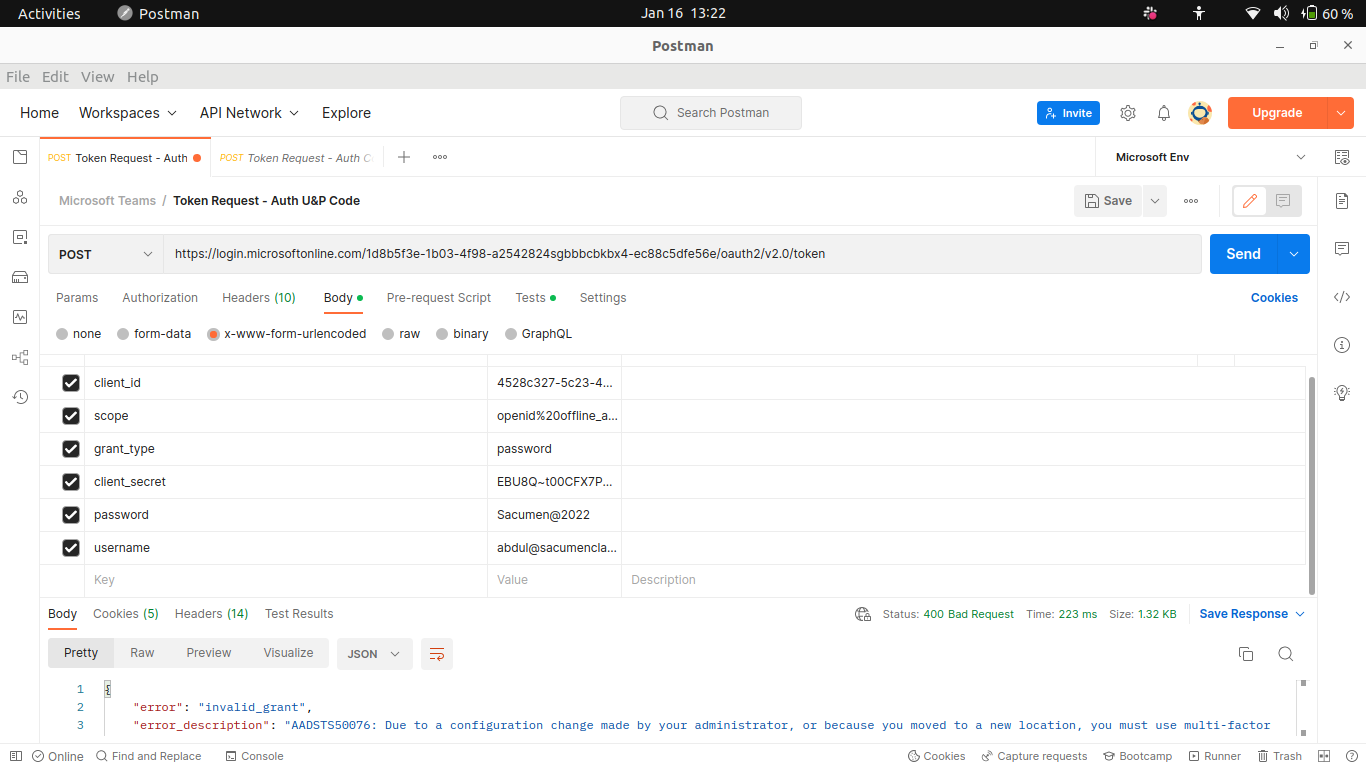
Task: Expand the Upgrade button arrow
Action: [1341, 113]
